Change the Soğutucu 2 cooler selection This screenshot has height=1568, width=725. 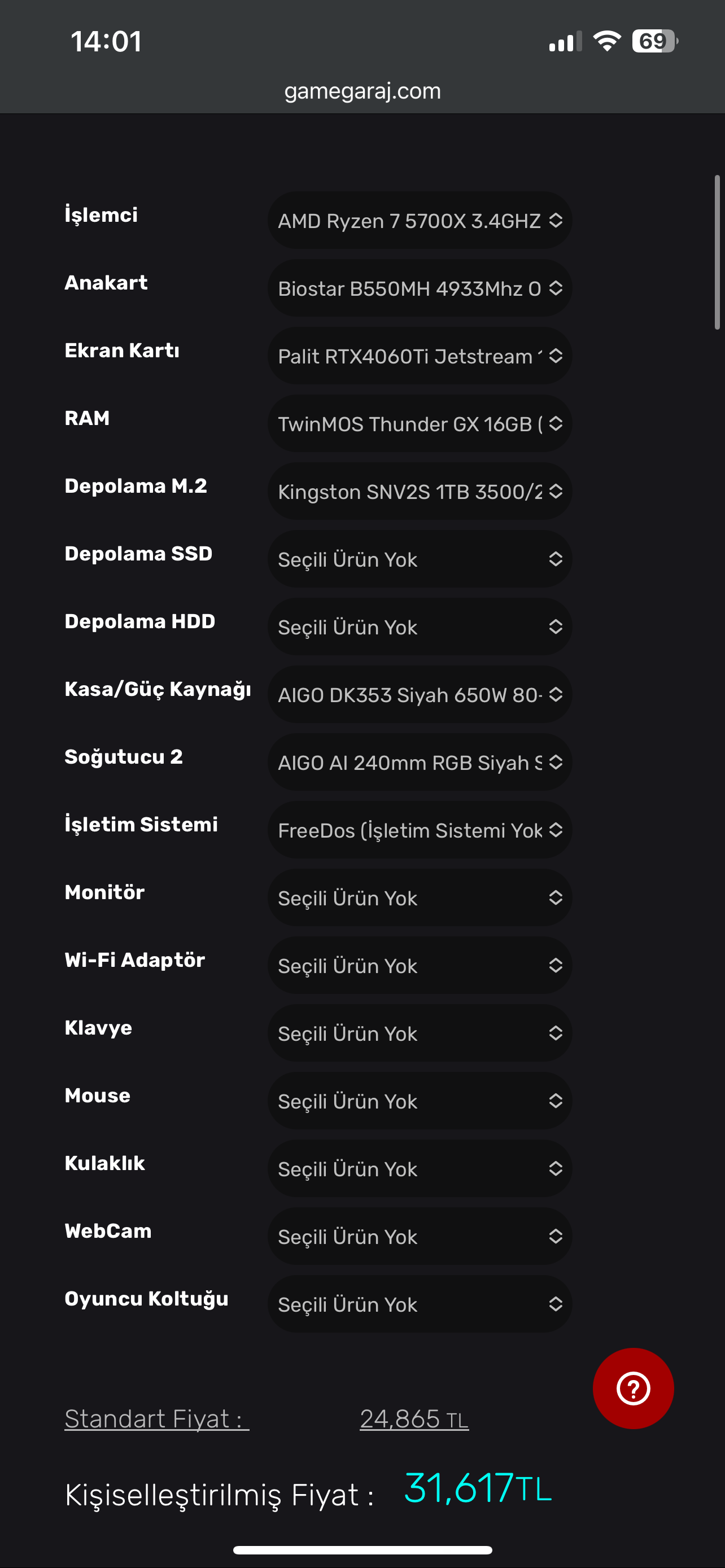420,762
